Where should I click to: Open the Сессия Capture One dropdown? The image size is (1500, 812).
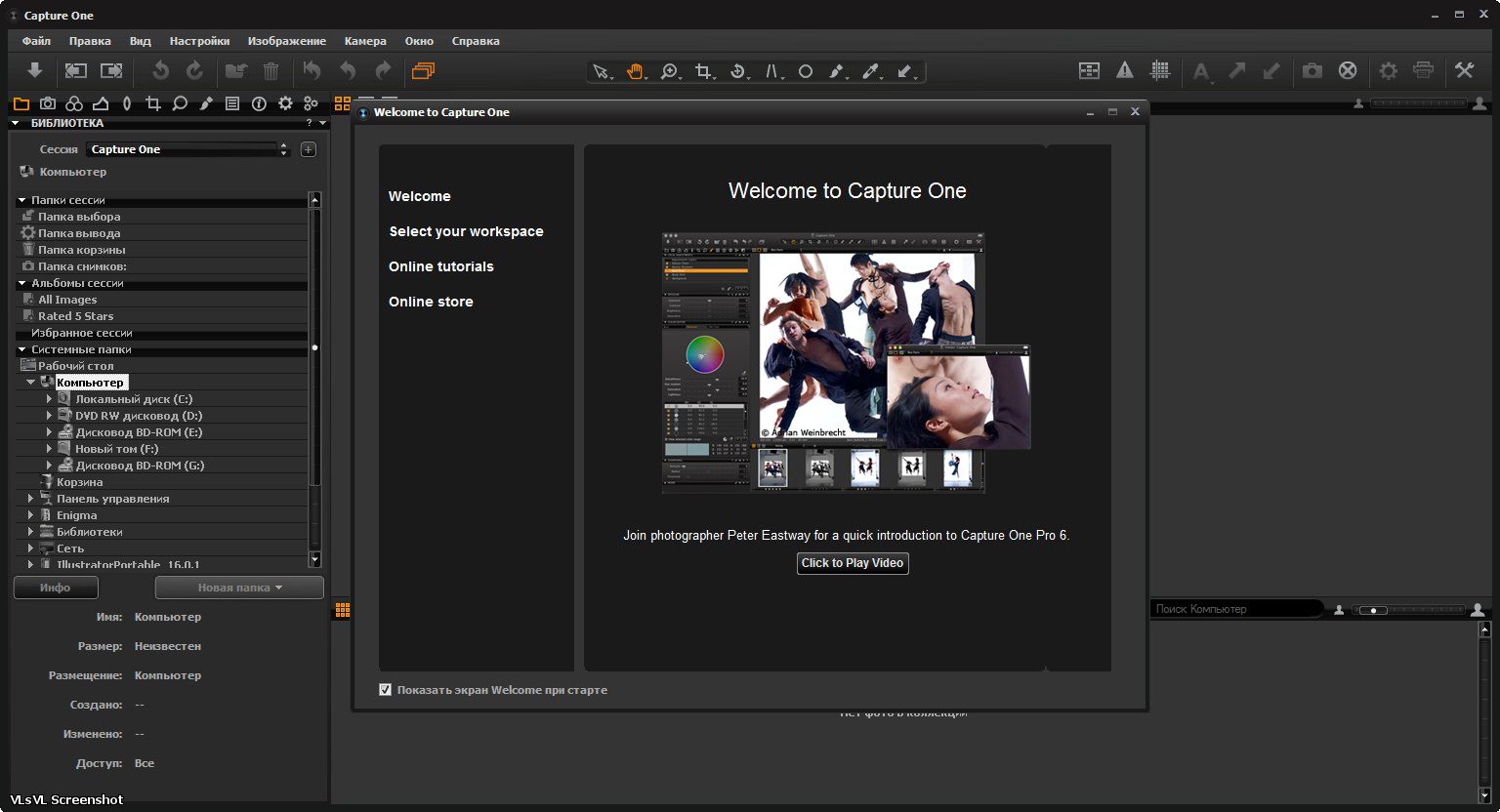pos(188,149)
